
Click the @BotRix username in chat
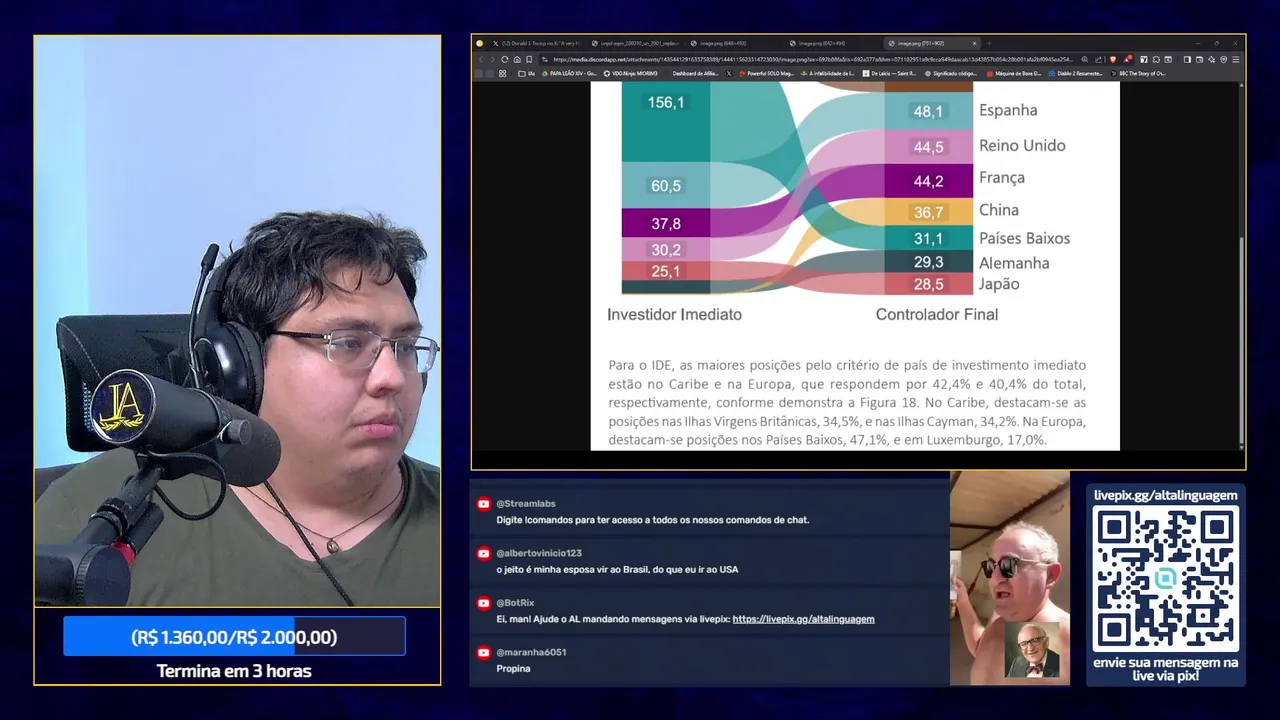click(515, 603)
